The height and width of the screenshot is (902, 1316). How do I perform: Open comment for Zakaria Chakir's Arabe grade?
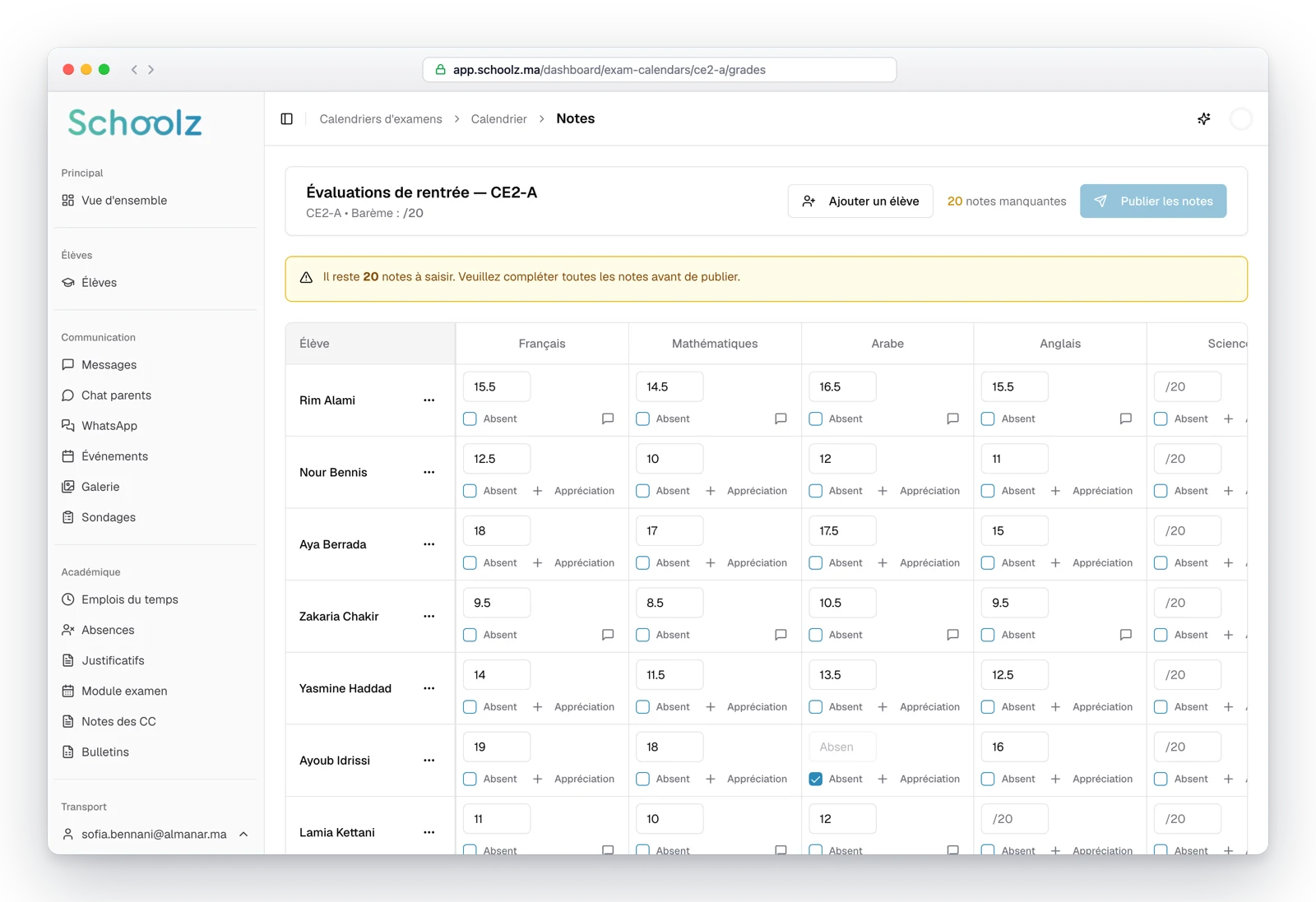point(953,635)
